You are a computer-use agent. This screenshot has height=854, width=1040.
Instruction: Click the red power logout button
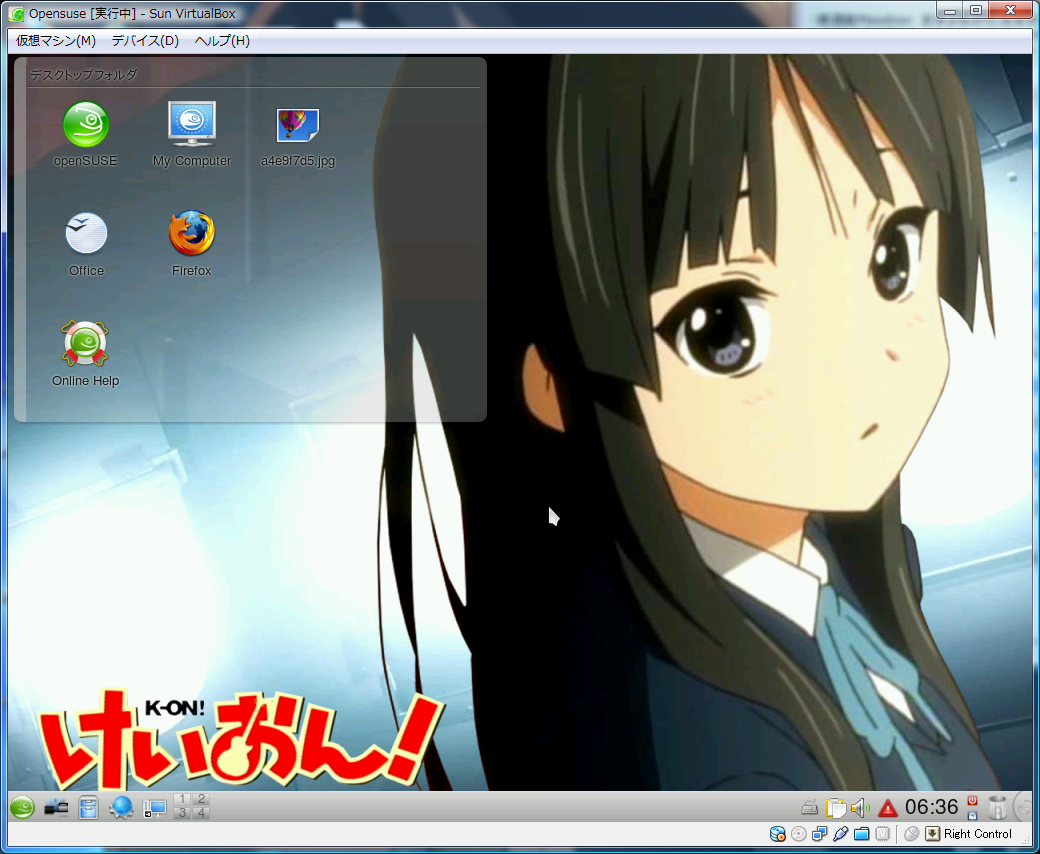point(972,801)
